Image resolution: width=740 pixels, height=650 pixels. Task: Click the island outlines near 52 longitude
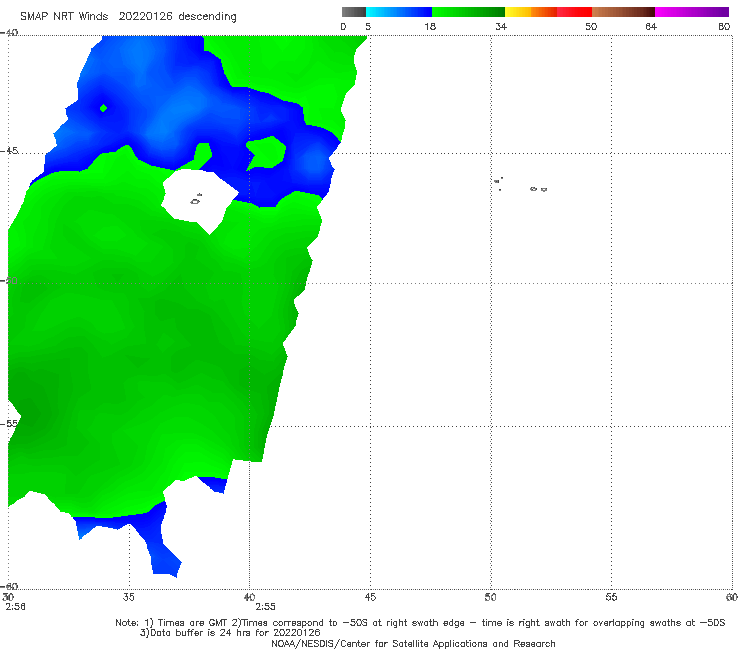[538, 189]
